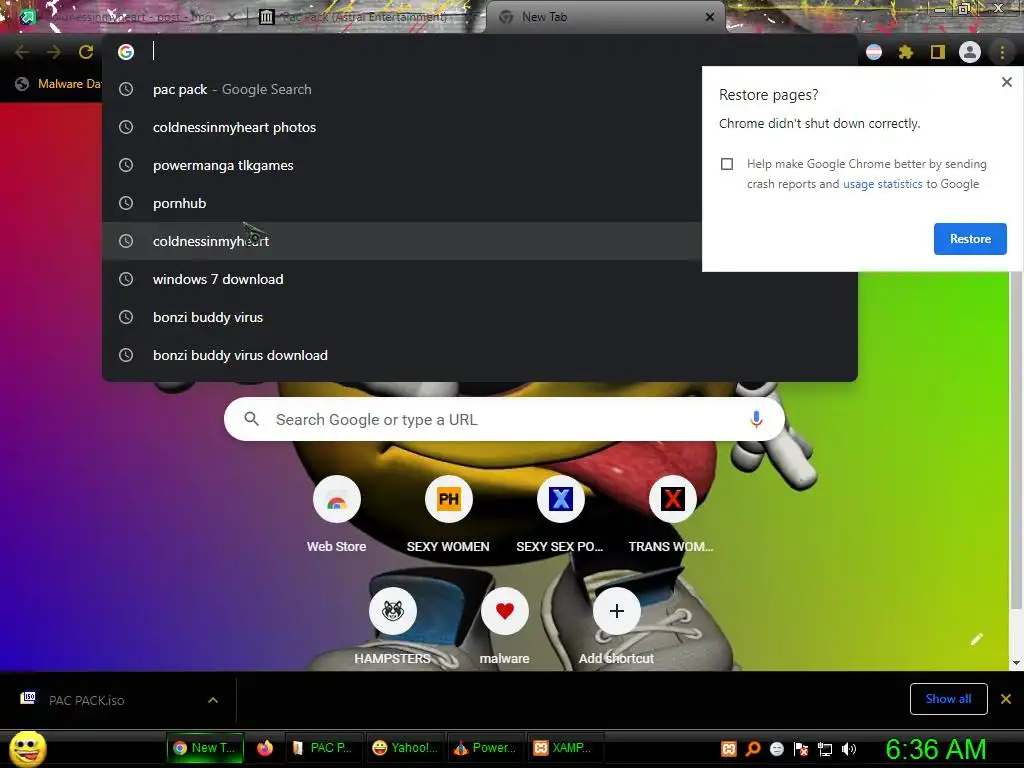This screenshot has height=768, width=1024.
Task: Open the smiley face Start button
Action: click(28, 748)
